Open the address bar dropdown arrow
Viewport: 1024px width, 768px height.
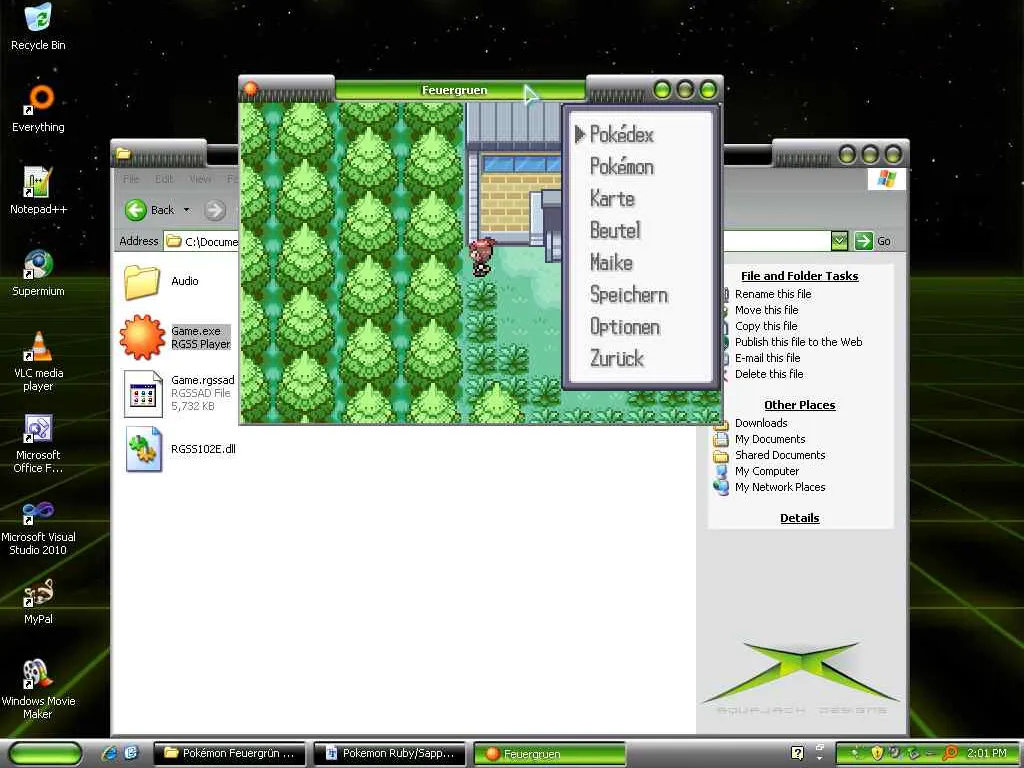[x=839, y=241]
